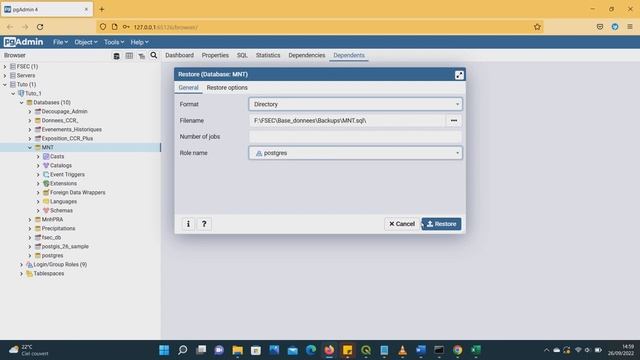Click the Filtered Rows icon in the Browser toolbar
640x360 pixels.
tap(141, 56)
